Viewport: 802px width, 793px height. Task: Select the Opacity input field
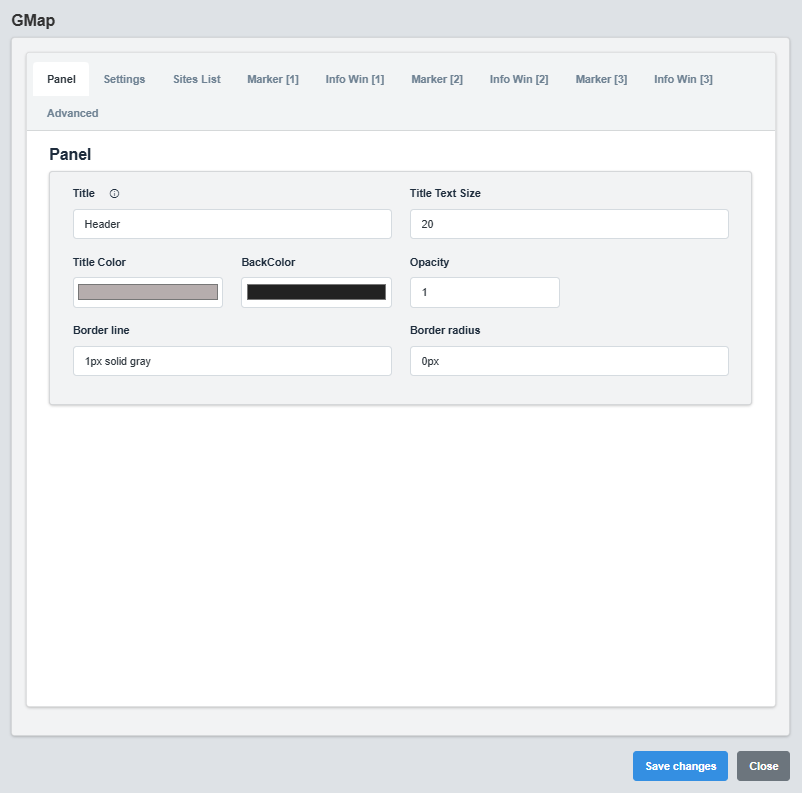(484, 292)
